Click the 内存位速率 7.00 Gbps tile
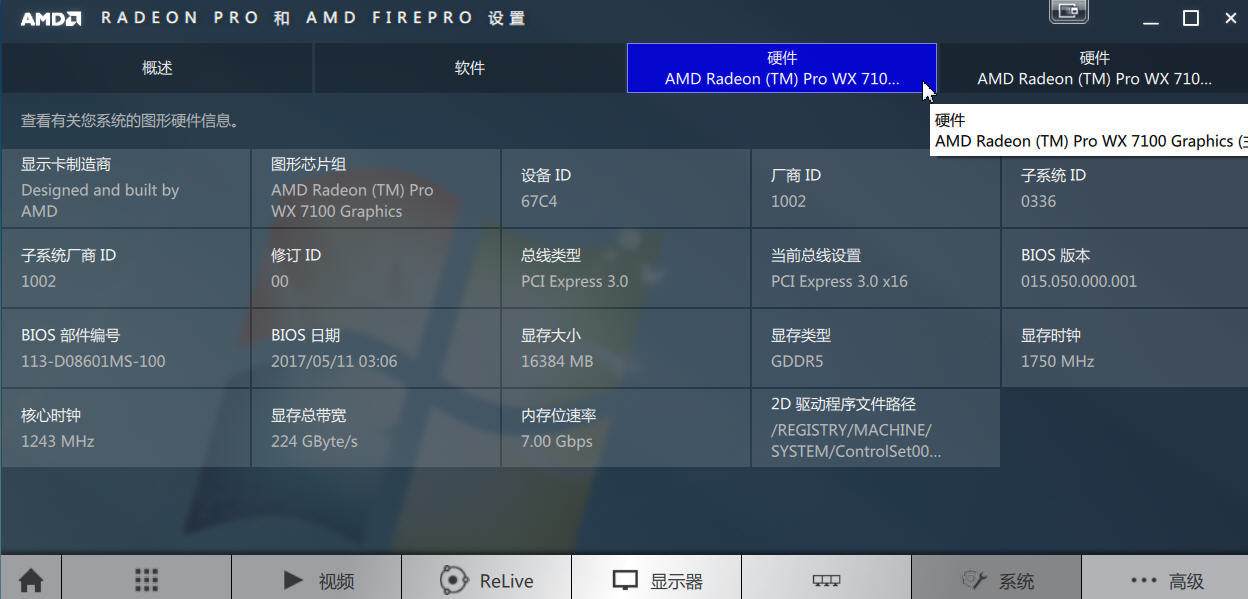1248x599 pixels. pyautogui.click(x=625, y=428)
